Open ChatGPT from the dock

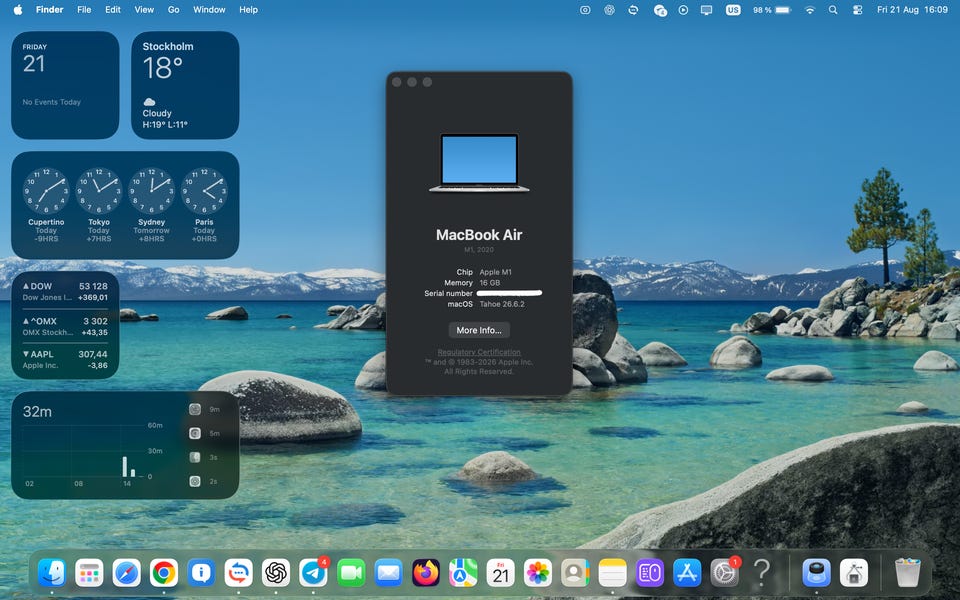click(x=276, y=573)
